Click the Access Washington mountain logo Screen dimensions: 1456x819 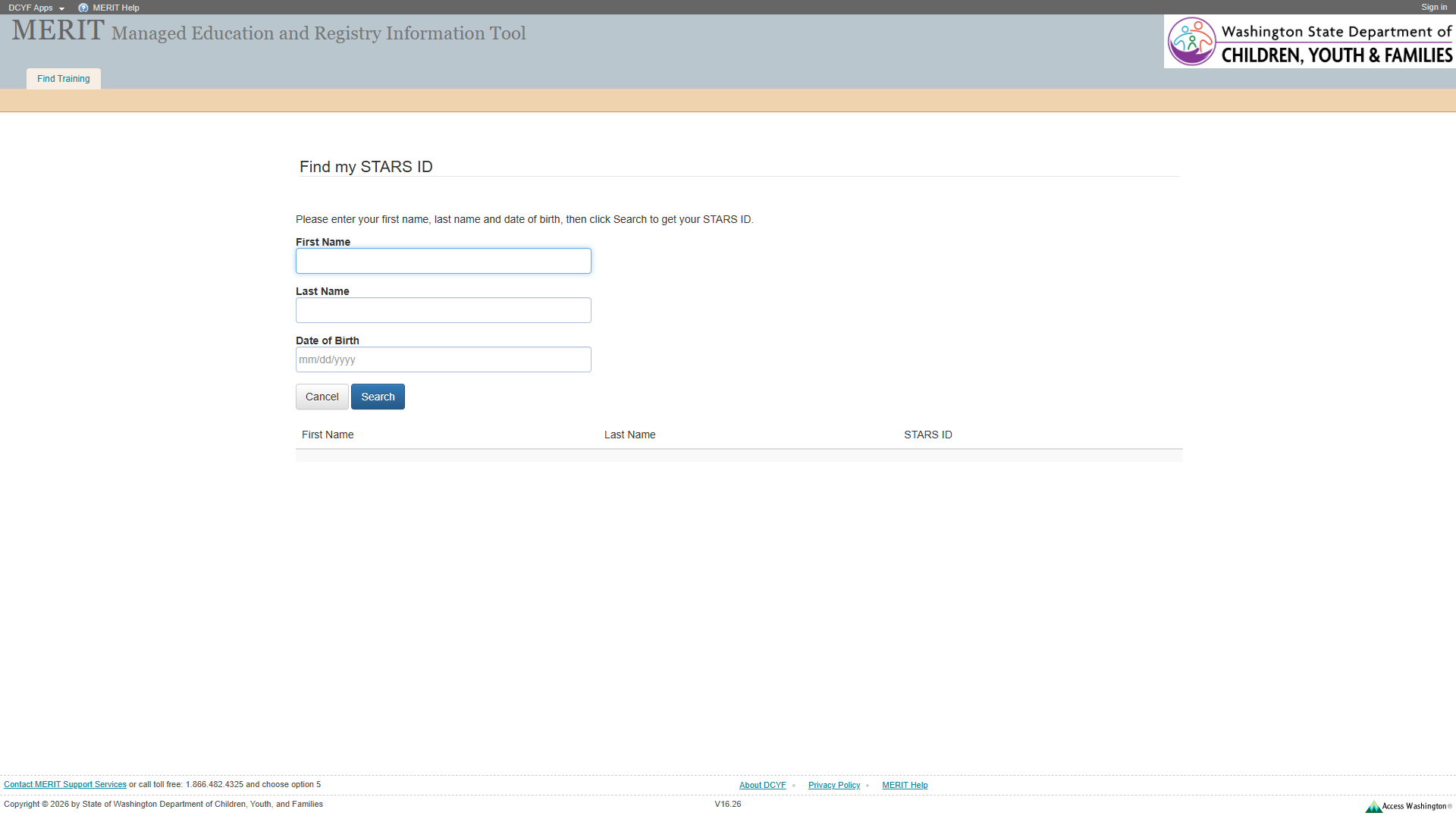(x=1375, y=806)
